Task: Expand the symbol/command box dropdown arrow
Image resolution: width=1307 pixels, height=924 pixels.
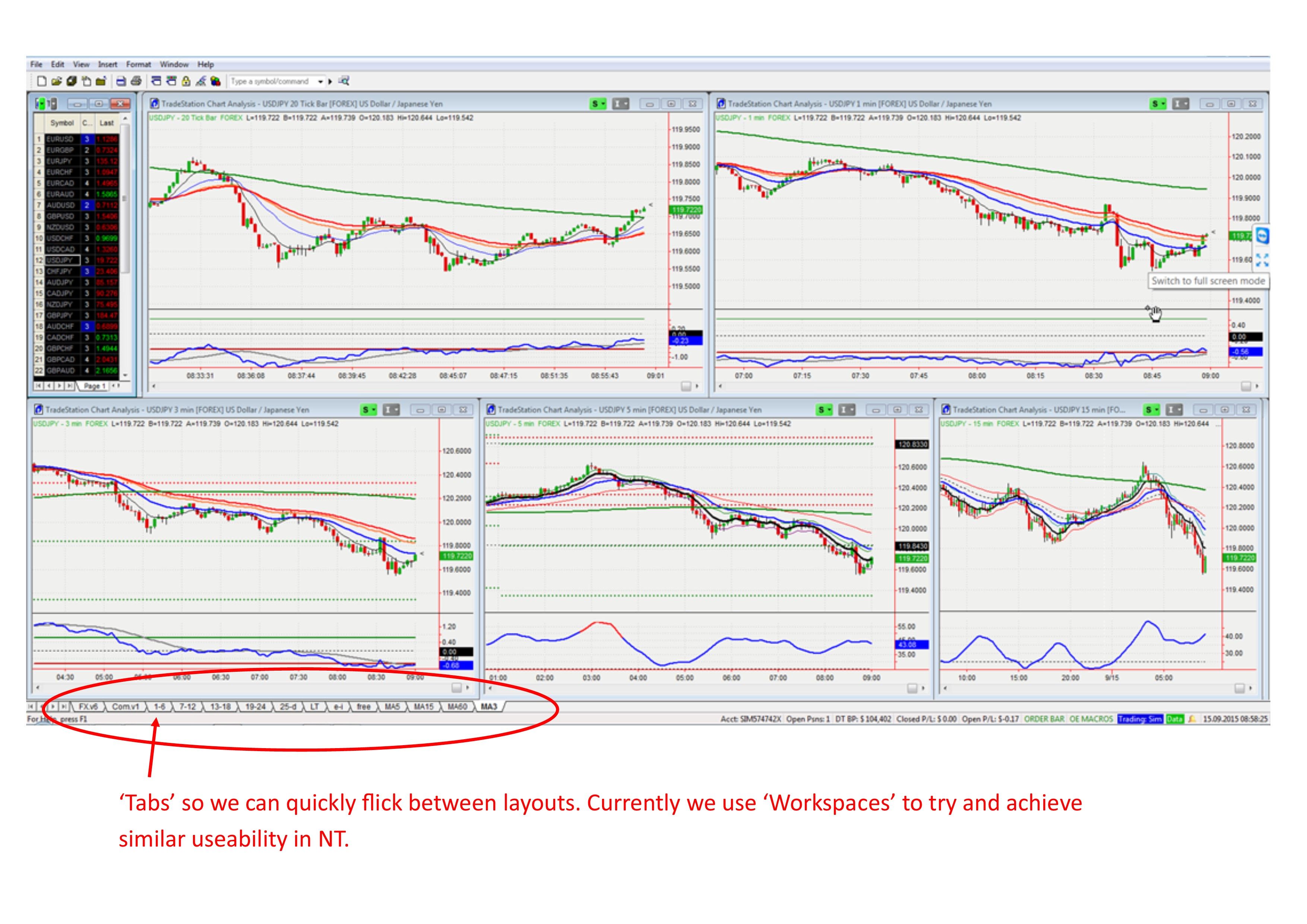Action: point(320,82)
